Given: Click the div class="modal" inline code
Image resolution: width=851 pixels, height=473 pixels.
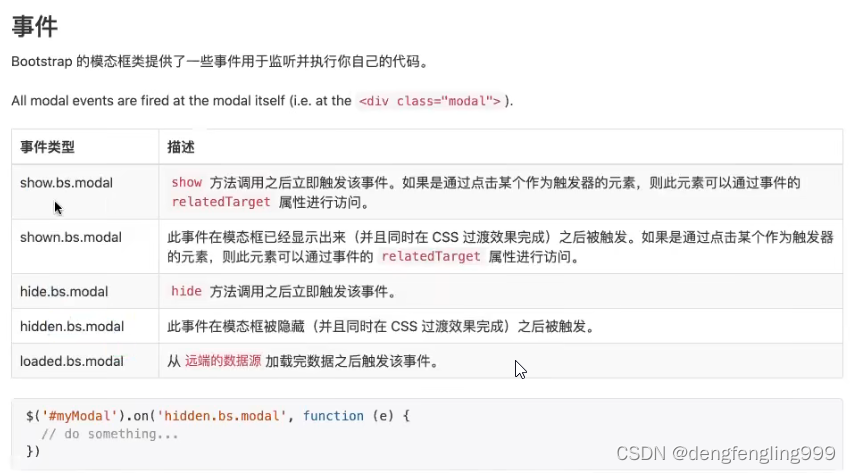Looking at the screenshot, I should (x=430, y=101).
